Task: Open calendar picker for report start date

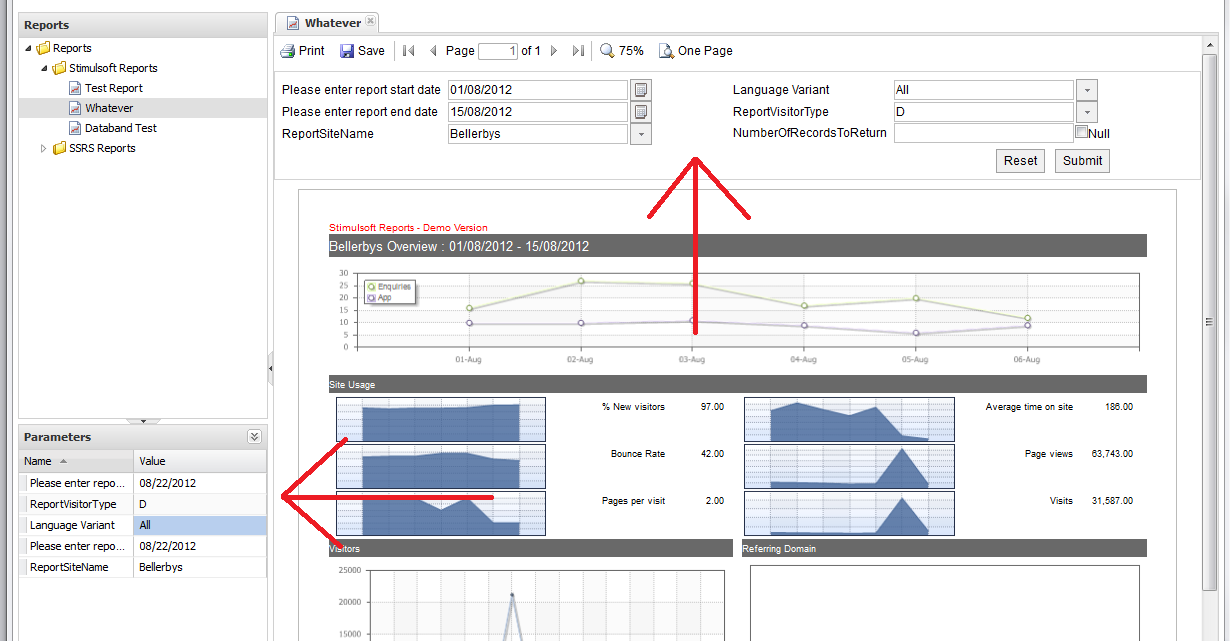Action: [x=641, y=90]
